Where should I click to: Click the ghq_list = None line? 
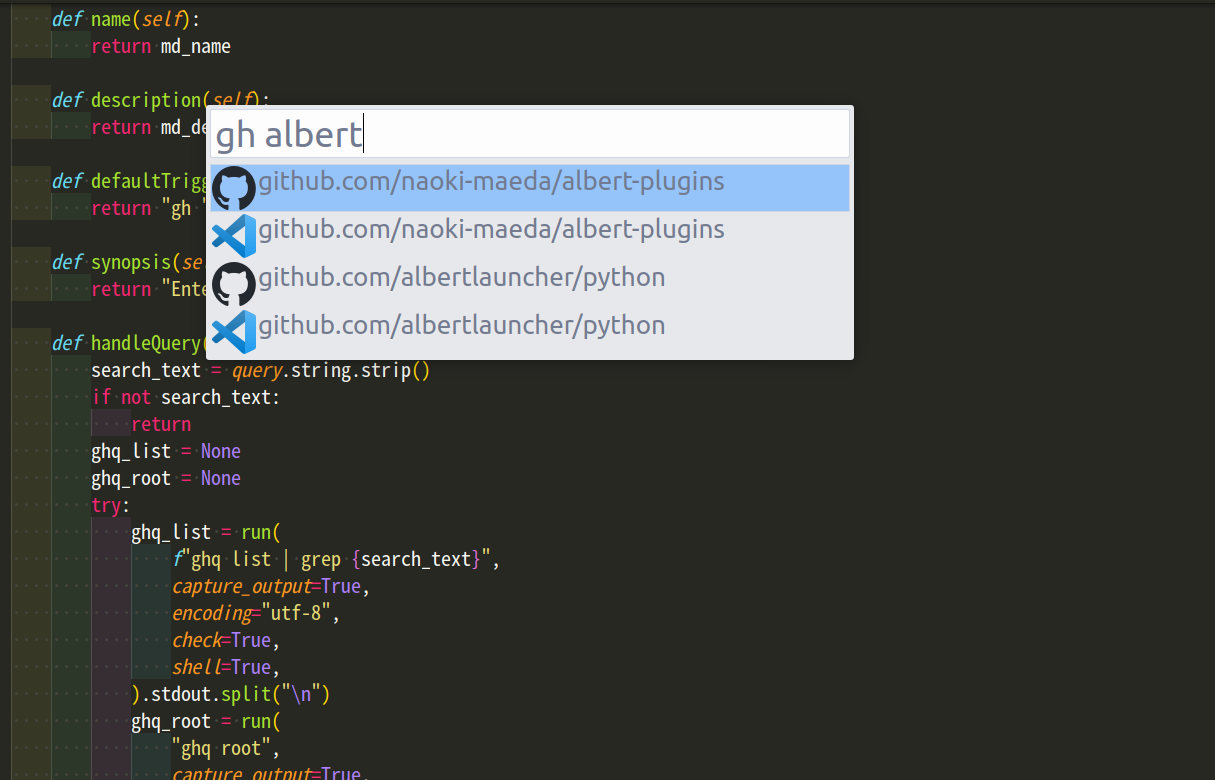tap(160, 451)
